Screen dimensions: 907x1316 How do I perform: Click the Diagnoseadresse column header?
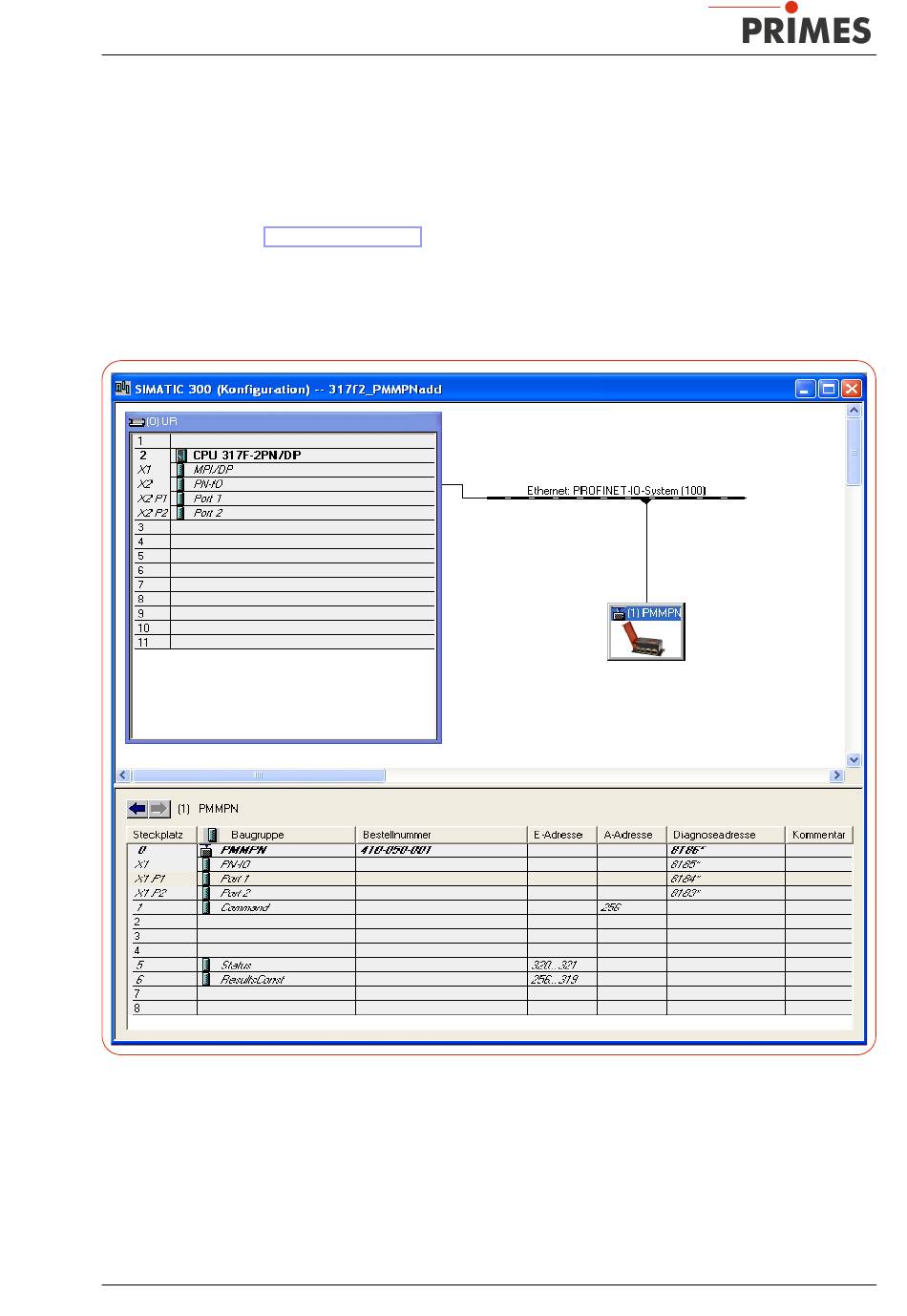(726, 835)
